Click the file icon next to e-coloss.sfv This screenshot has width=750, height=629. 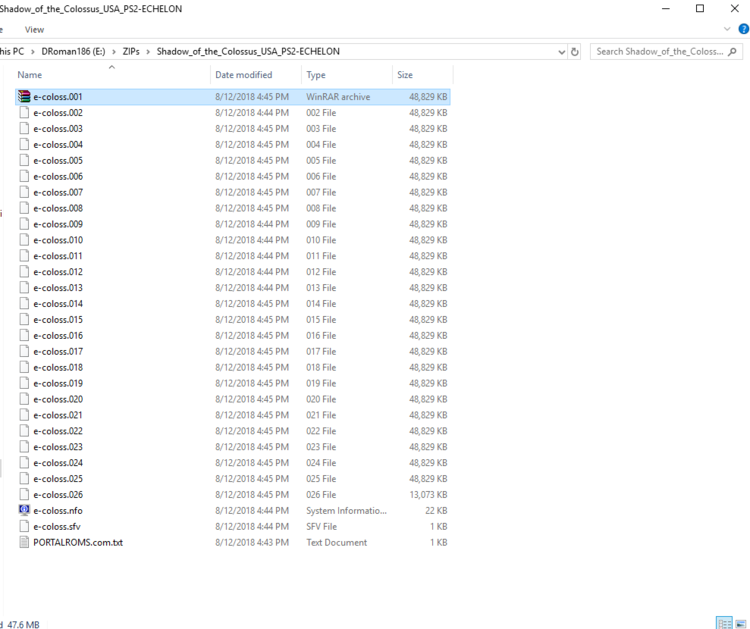click(24, 527)
